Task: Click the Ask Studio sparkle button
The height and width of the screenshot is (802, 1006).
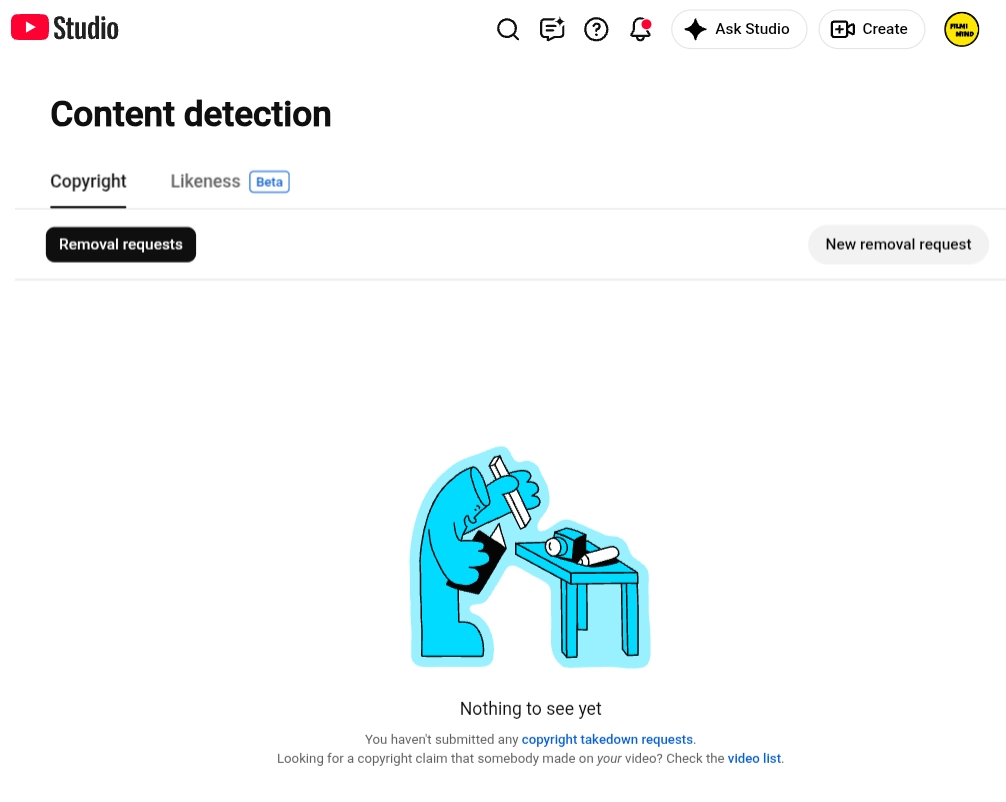Action: point(739,29)
